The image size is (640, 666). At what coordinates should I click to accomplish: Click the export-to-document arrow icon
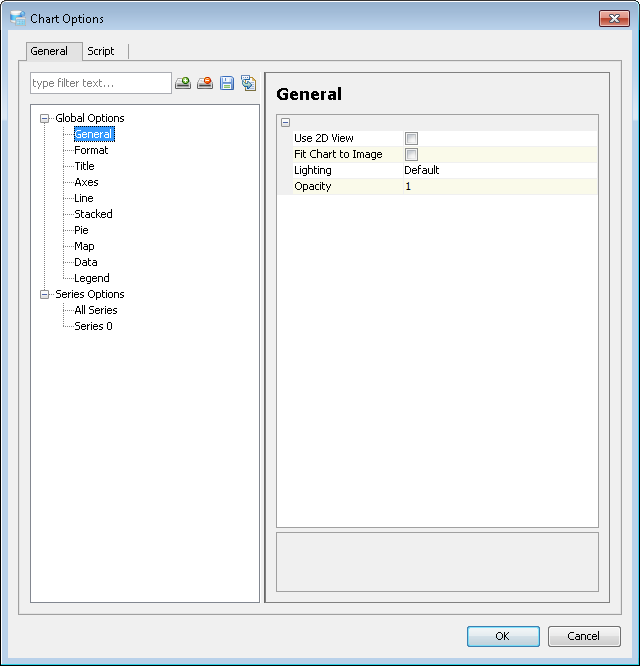[x=248, y=83]
